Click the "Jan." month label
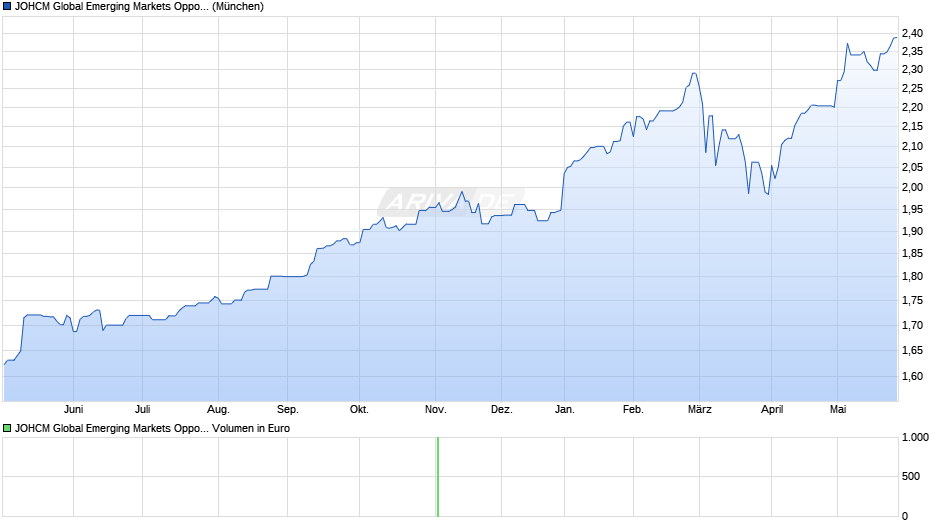The height and width of the screenshot is (526, 940). tap(565, 410)
